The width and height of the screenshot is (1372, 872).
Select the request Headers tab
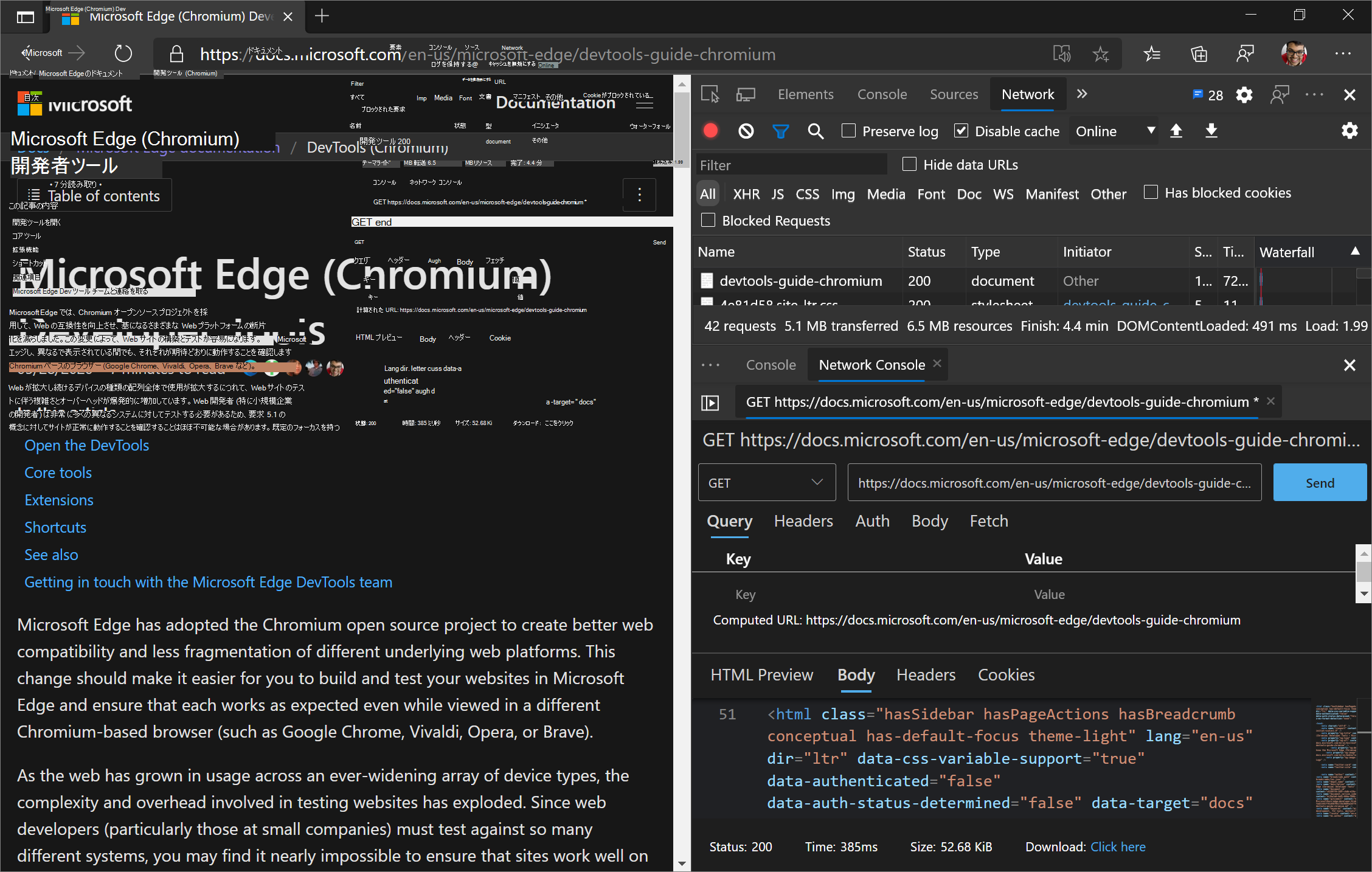(803, 521)
